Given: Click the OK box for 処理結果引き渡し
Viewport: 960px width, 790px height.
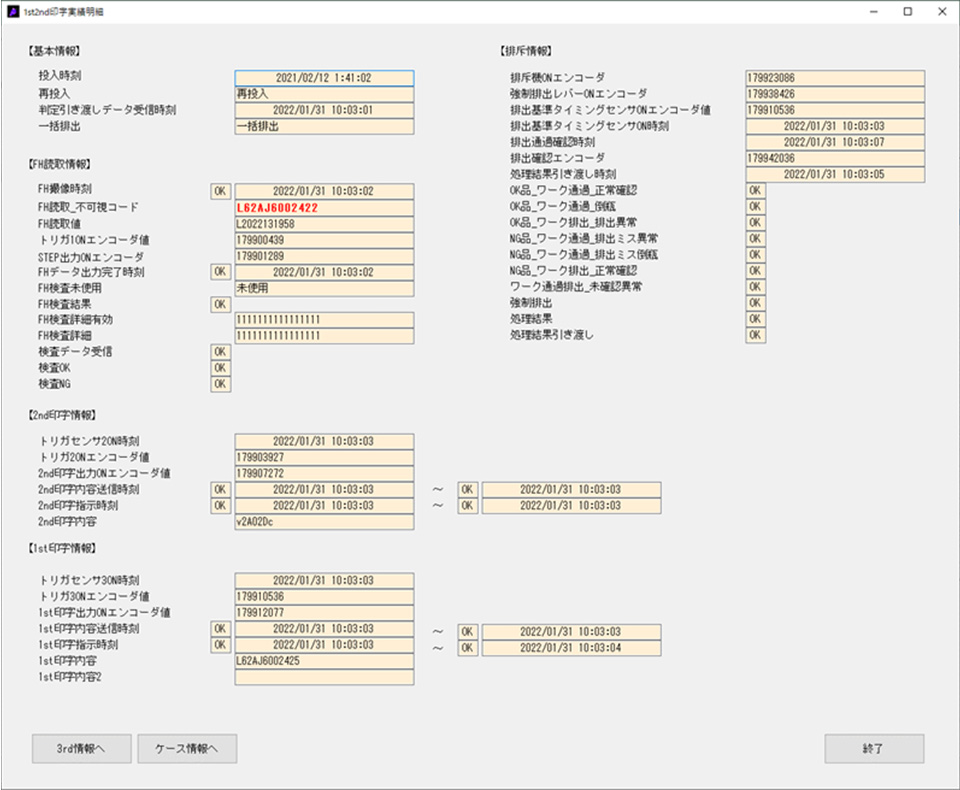Looking at the screenshot, I should click(755, 335).
